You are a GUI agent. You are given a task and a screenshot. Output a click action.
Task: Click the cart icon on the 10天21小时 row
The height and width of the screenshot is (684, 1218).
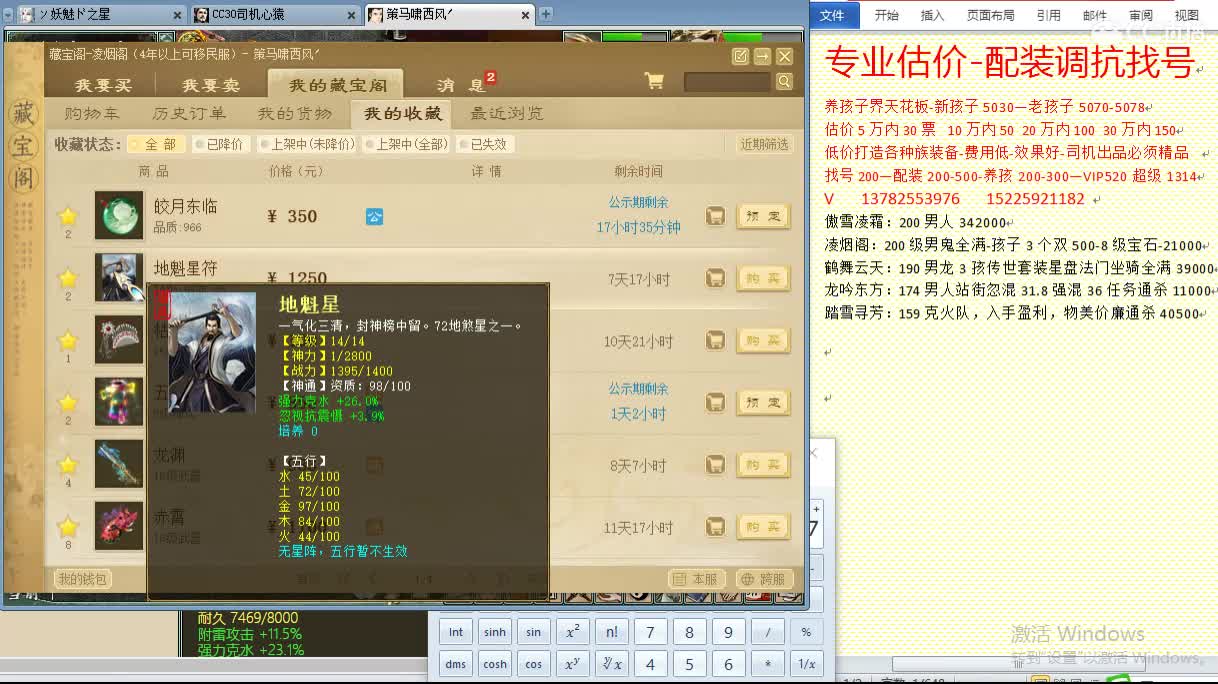[715, 340]
